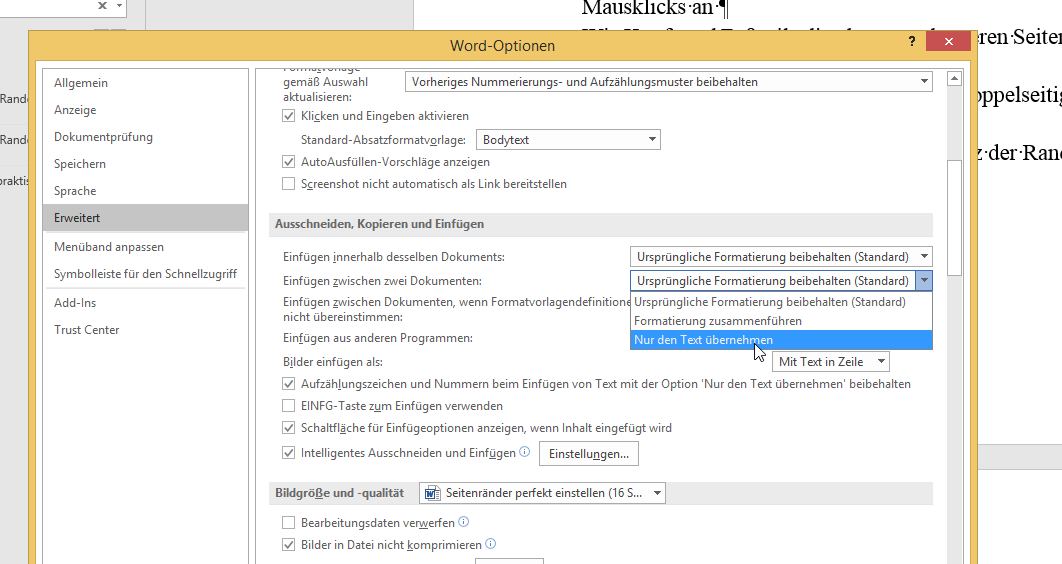Choose 'Formatierung zusammenführen' from the list

[x=781, y=321]
